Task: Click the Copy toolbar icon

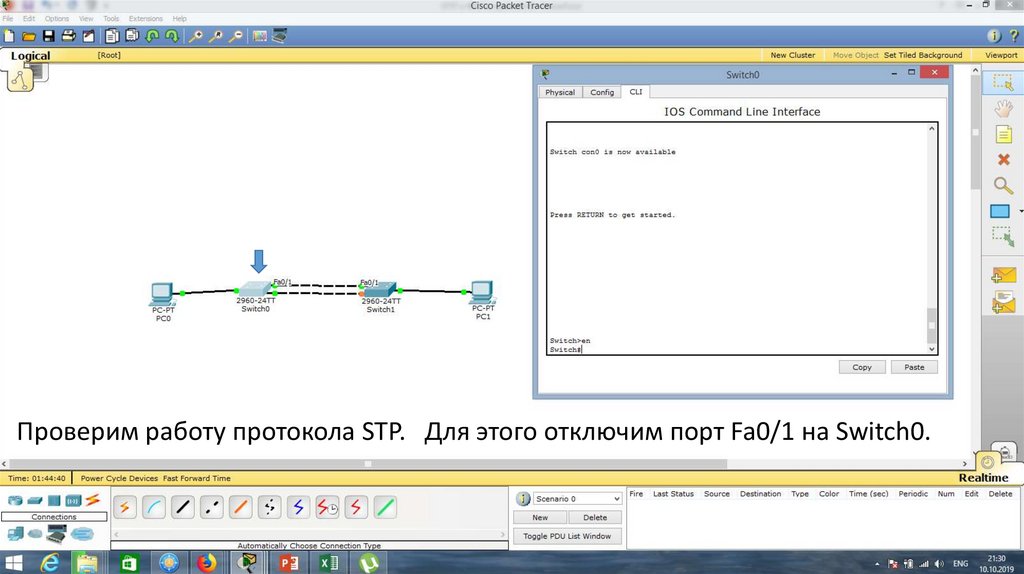Action: point(112,36)
